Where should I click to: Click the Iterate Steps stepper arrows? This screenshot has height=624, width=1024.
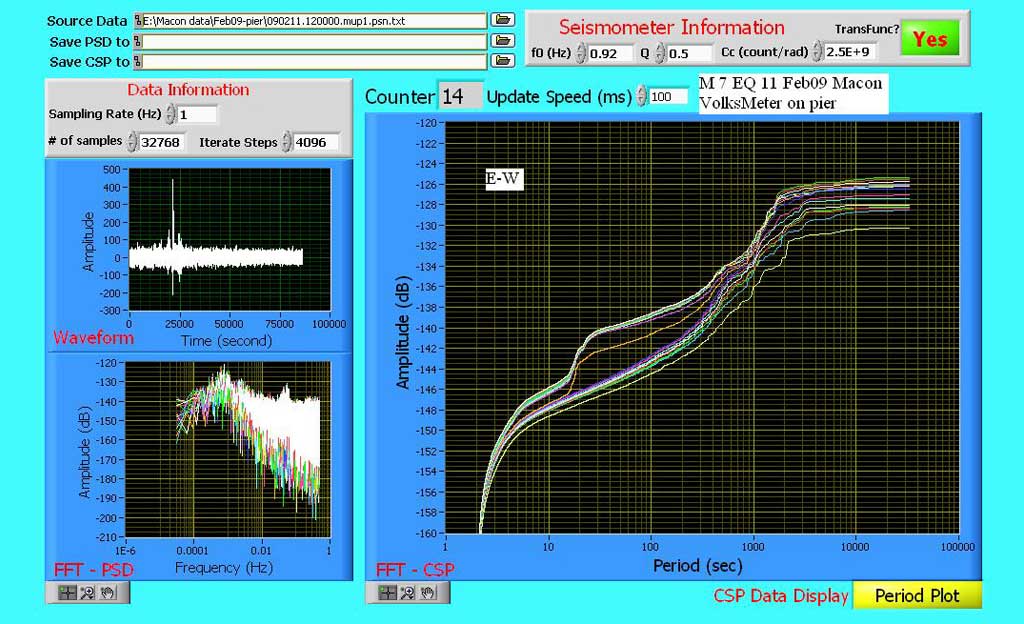point(287,142)
